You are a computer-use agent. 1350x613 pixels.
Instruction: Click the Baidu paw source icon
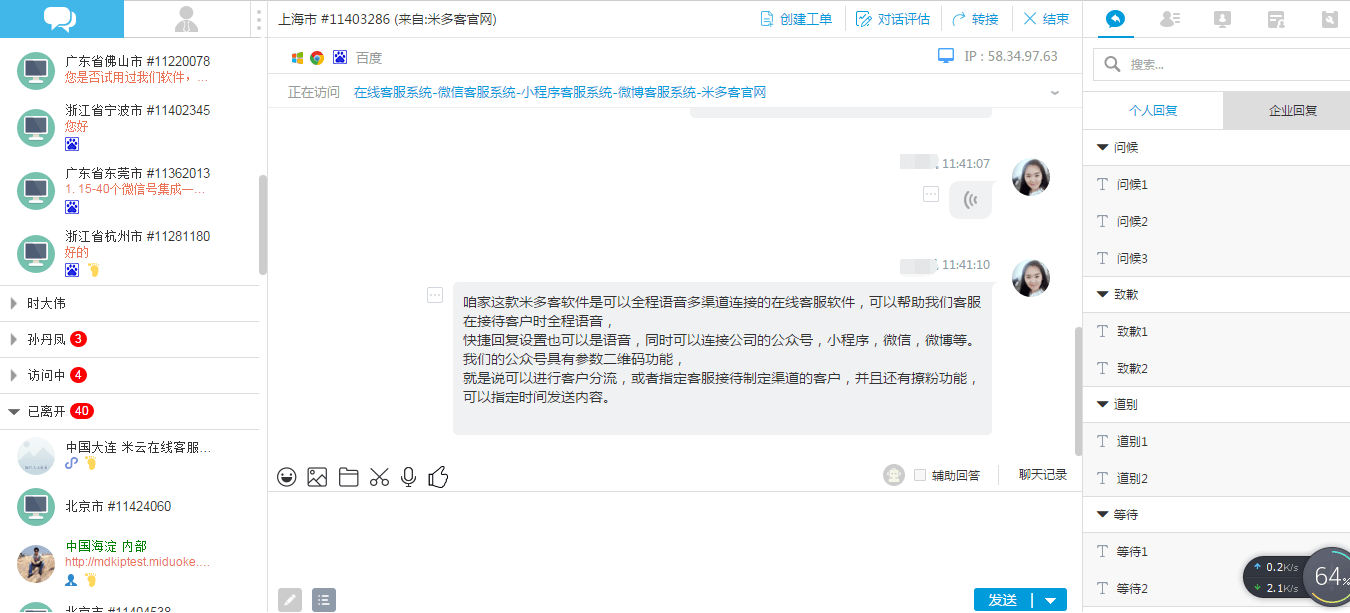point(340,58)
